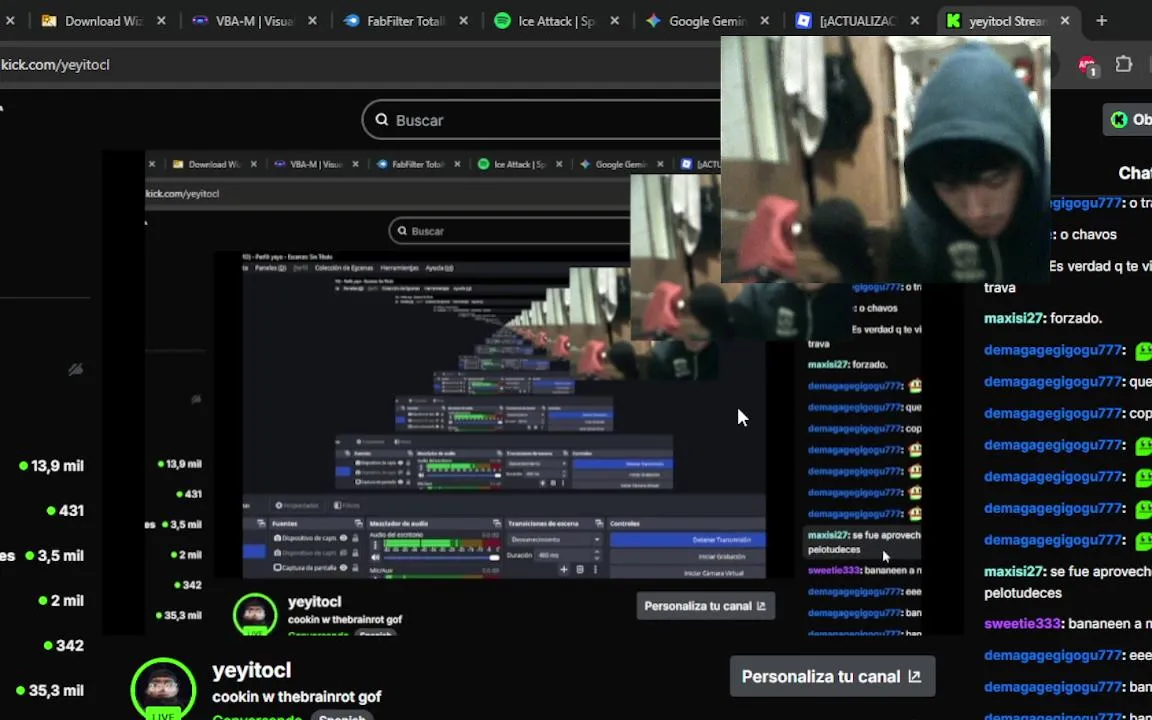Click the crossed-out eye icon in left sidebar
Image resolution: width=1152 pixels, height=720 pixels.
(x=75, y=370)
